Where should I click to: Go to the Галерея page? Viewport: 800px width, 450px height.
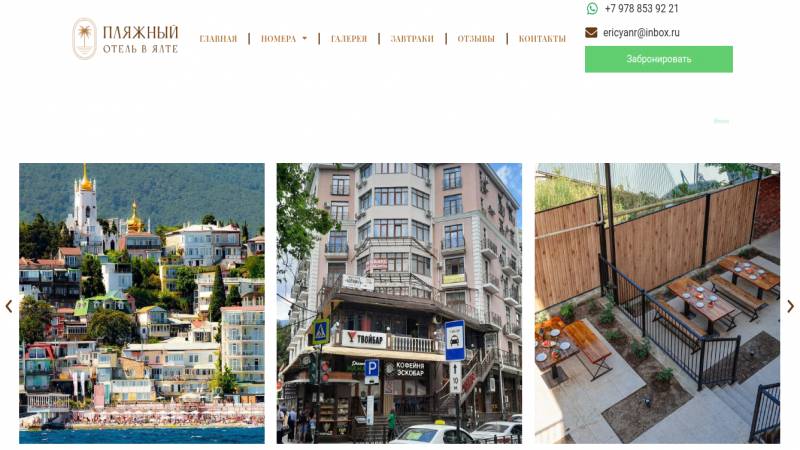pyautogui.click(x=349, y=39)
